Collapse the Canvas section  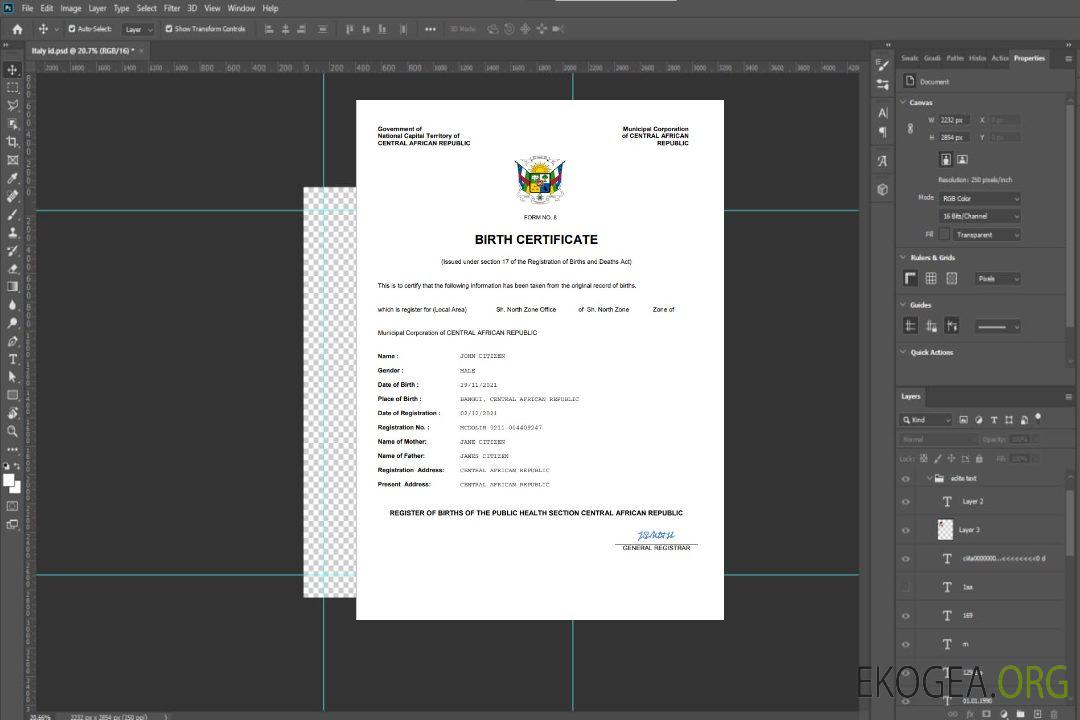[x=903, y=102]
